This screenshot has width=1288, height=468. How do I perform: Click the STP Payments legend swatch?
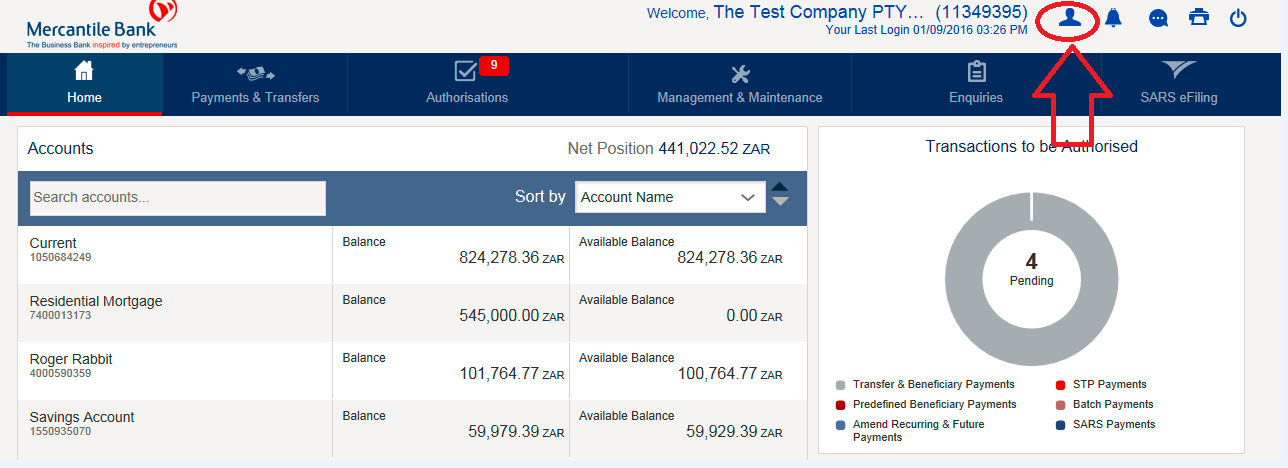(x=1060, y=385)
